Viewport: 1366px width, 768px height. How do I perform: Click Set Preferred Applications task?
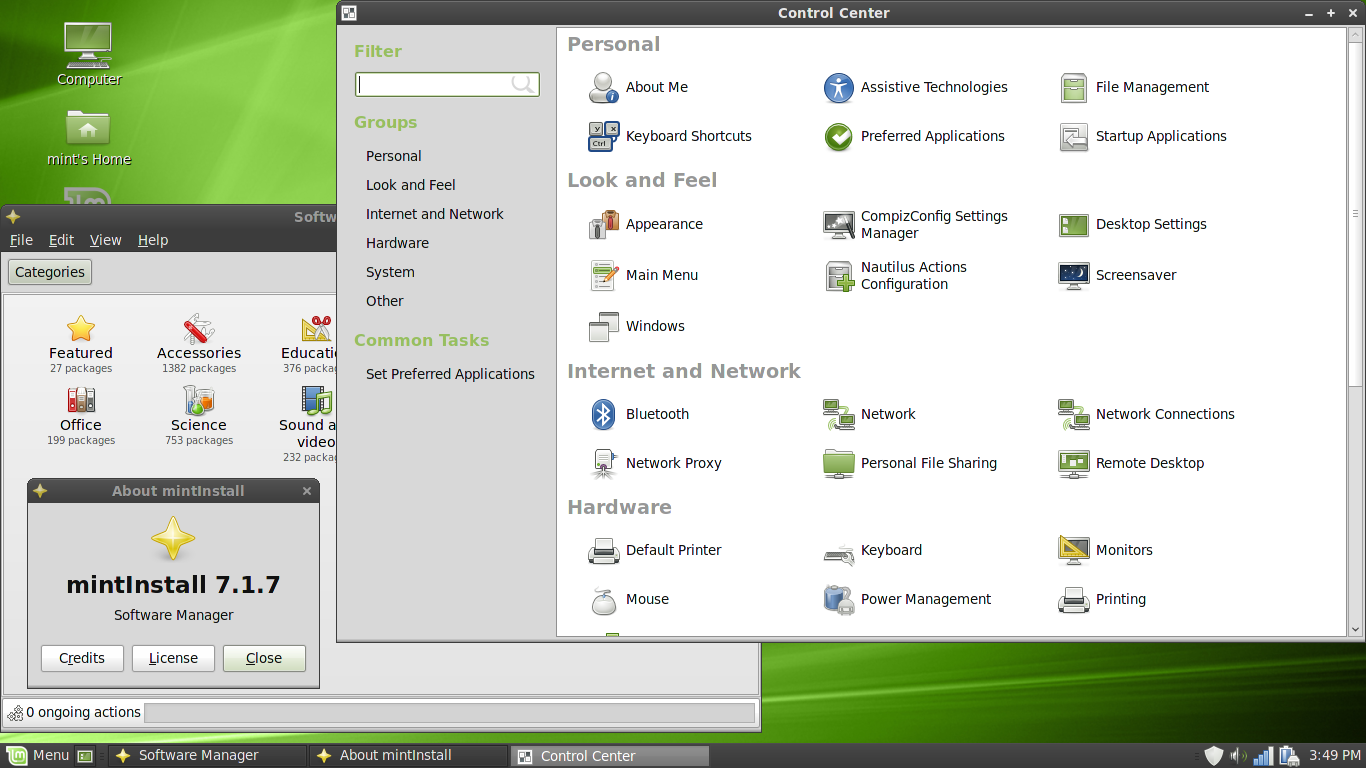[450, 374]
